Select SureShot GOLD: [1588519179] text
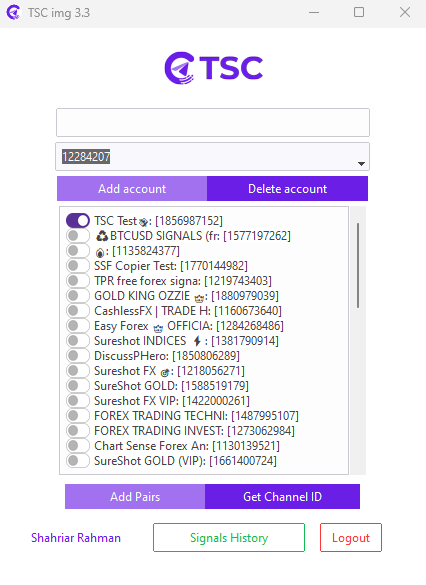Viewport: 426px width, 585px height. [171, 386]
